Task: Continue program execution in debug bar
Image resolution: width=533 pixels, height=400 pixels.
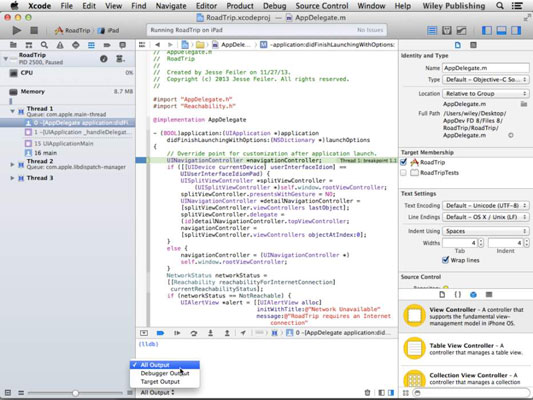Action: [x=177, y=333]
